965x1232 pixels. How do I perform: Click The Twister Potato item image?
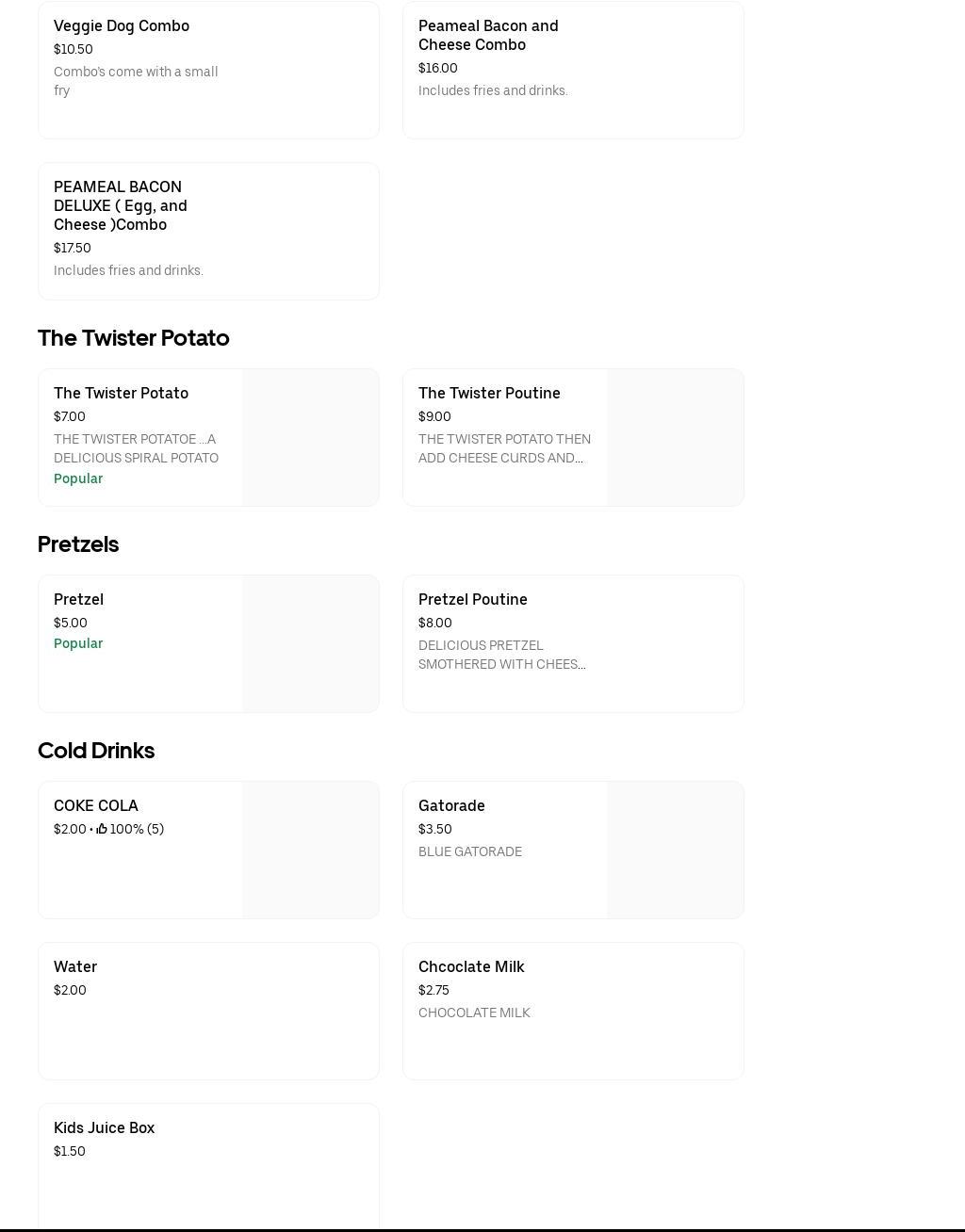click(310, 437)
